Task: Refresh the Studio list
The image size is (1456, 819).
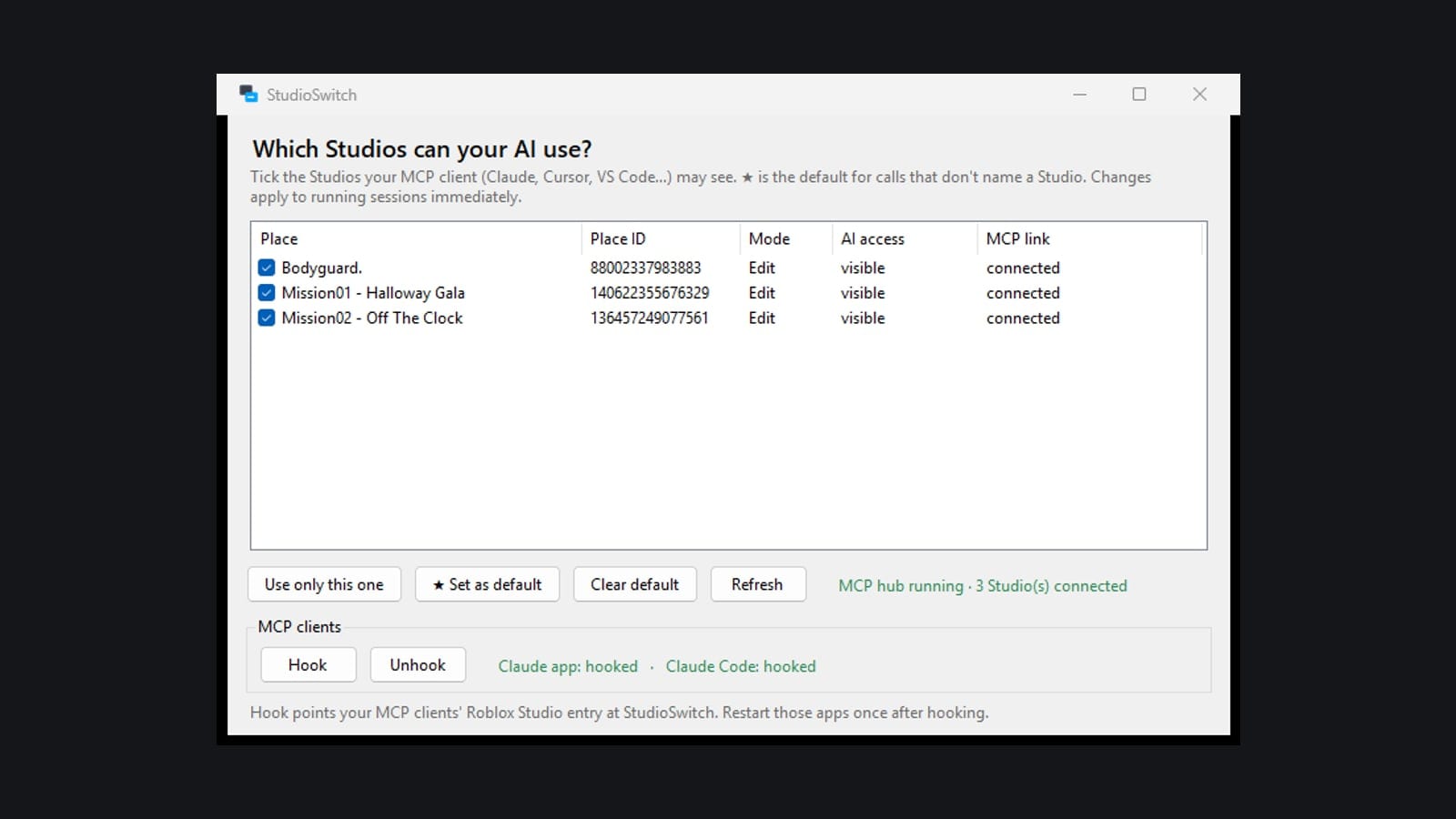Action: 757,584
